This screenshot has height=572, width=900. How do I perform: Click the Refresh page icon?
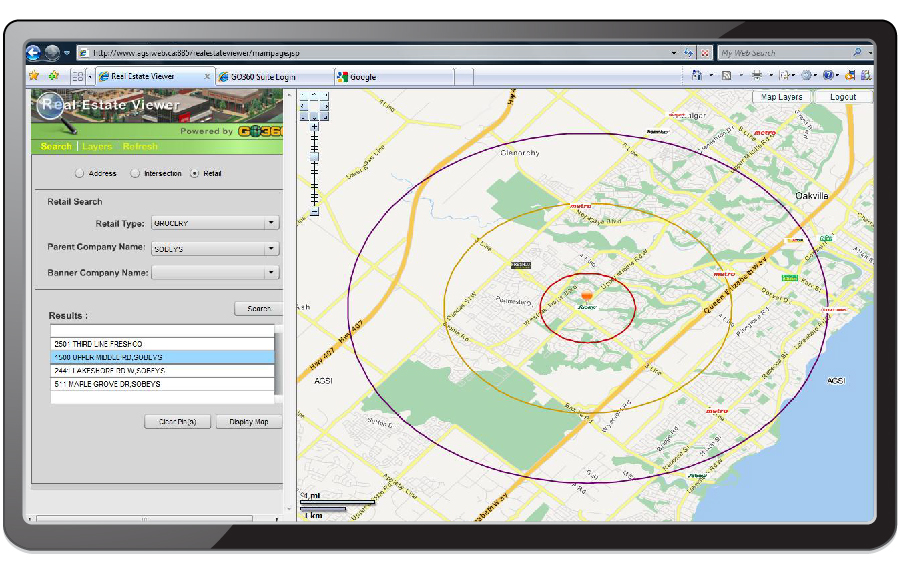pos(689,53)
